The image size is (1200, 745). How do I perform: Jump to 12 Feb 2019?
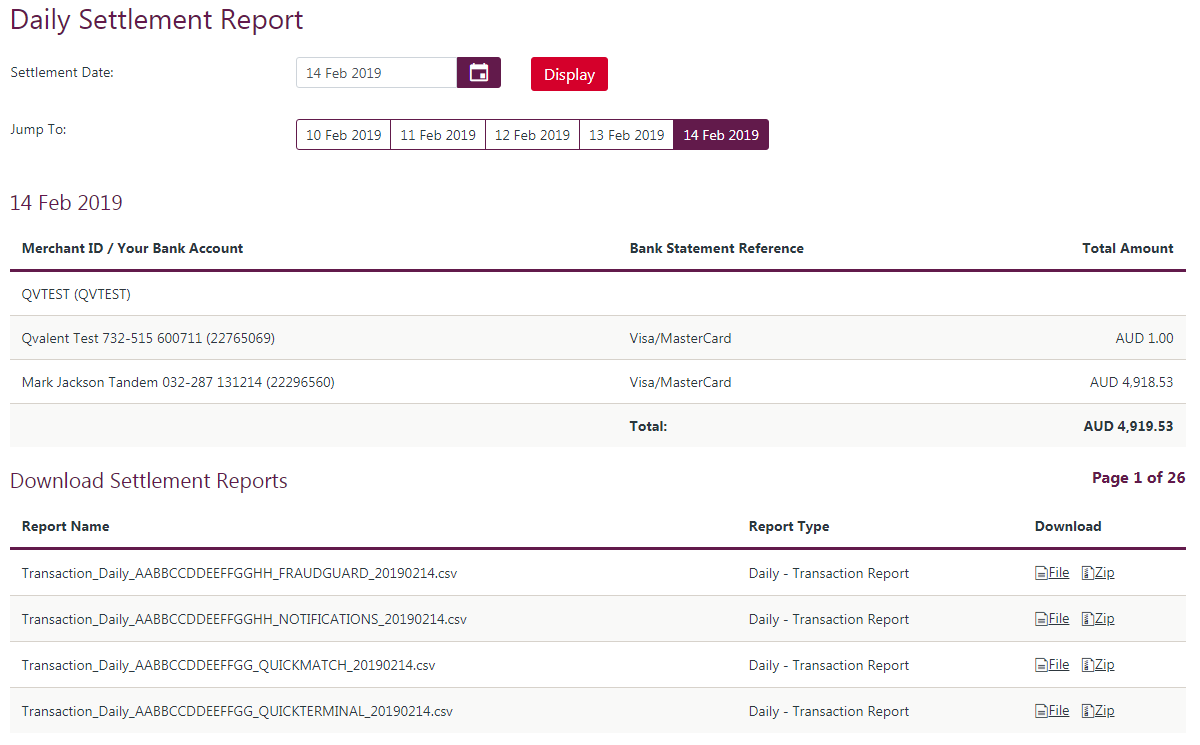click(x=532, y=135)
